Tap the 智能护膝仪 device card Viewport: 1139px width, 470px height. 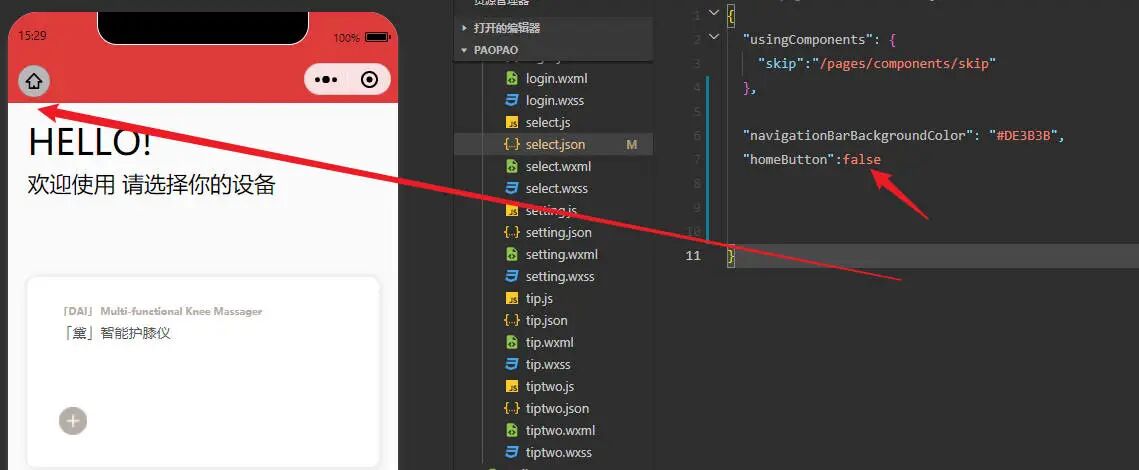point(203,371)
